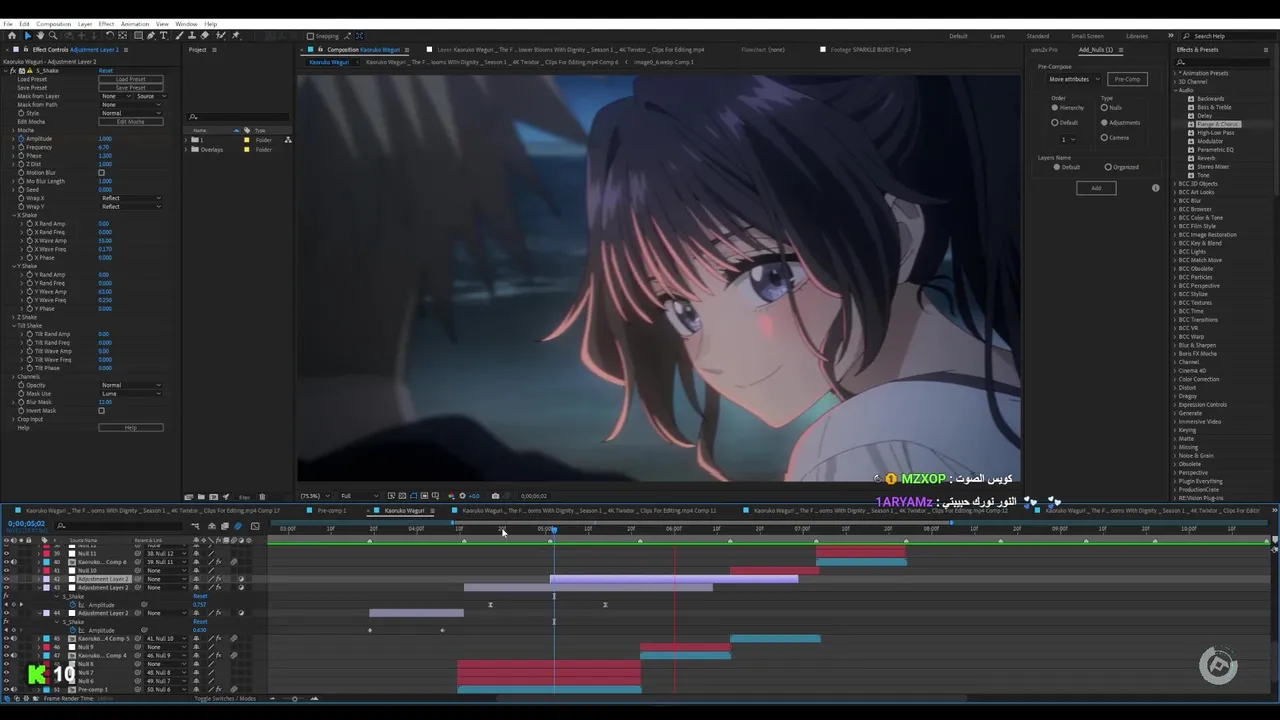The height and width of the screenshot is (720, 1280).
Task: Open the viewer magnification (75.3%) dropdown
Action: (x=313, y=496)
